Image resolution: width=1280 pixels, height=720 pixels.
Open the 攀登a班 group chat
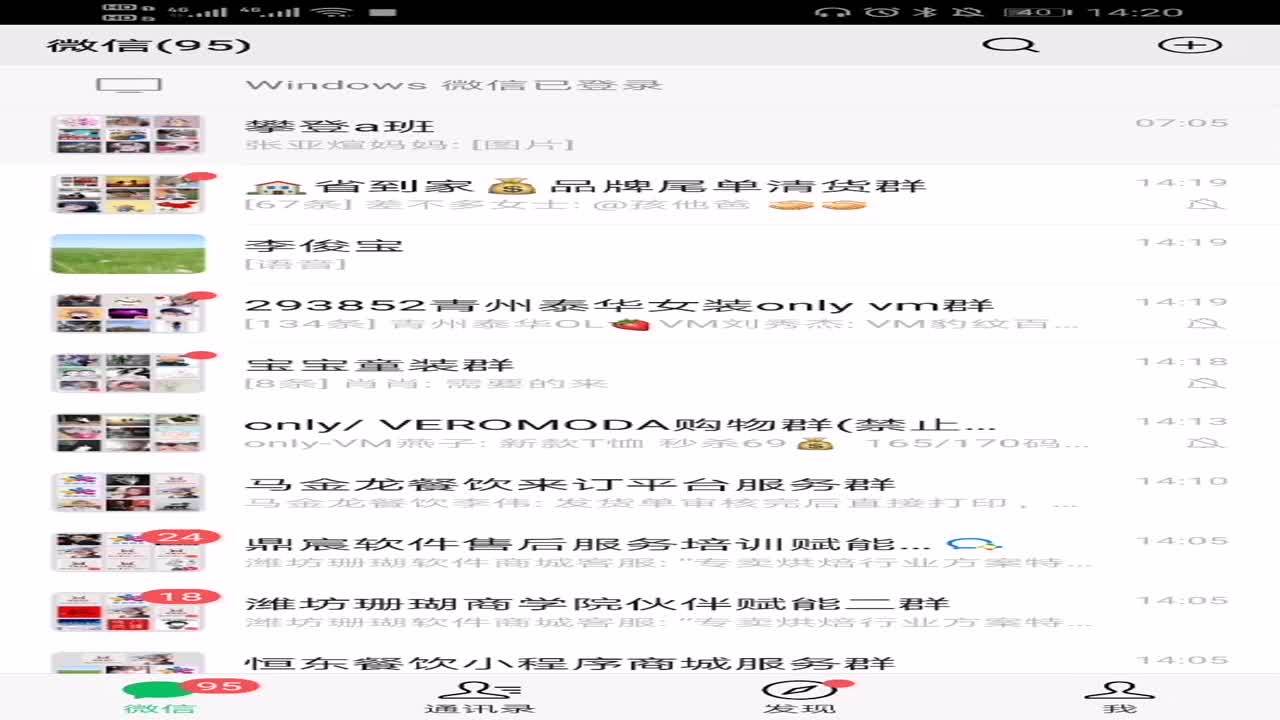click(x=640, y=134)
